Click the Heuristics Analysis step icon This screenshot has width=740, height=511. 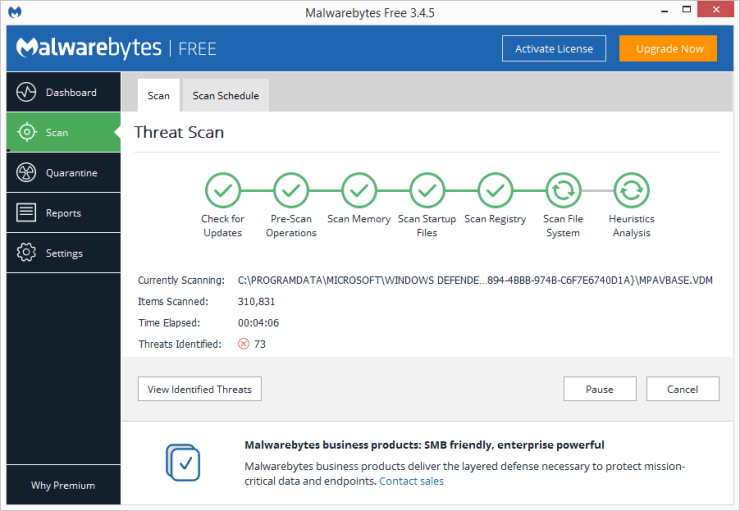[x=630, y=189]
